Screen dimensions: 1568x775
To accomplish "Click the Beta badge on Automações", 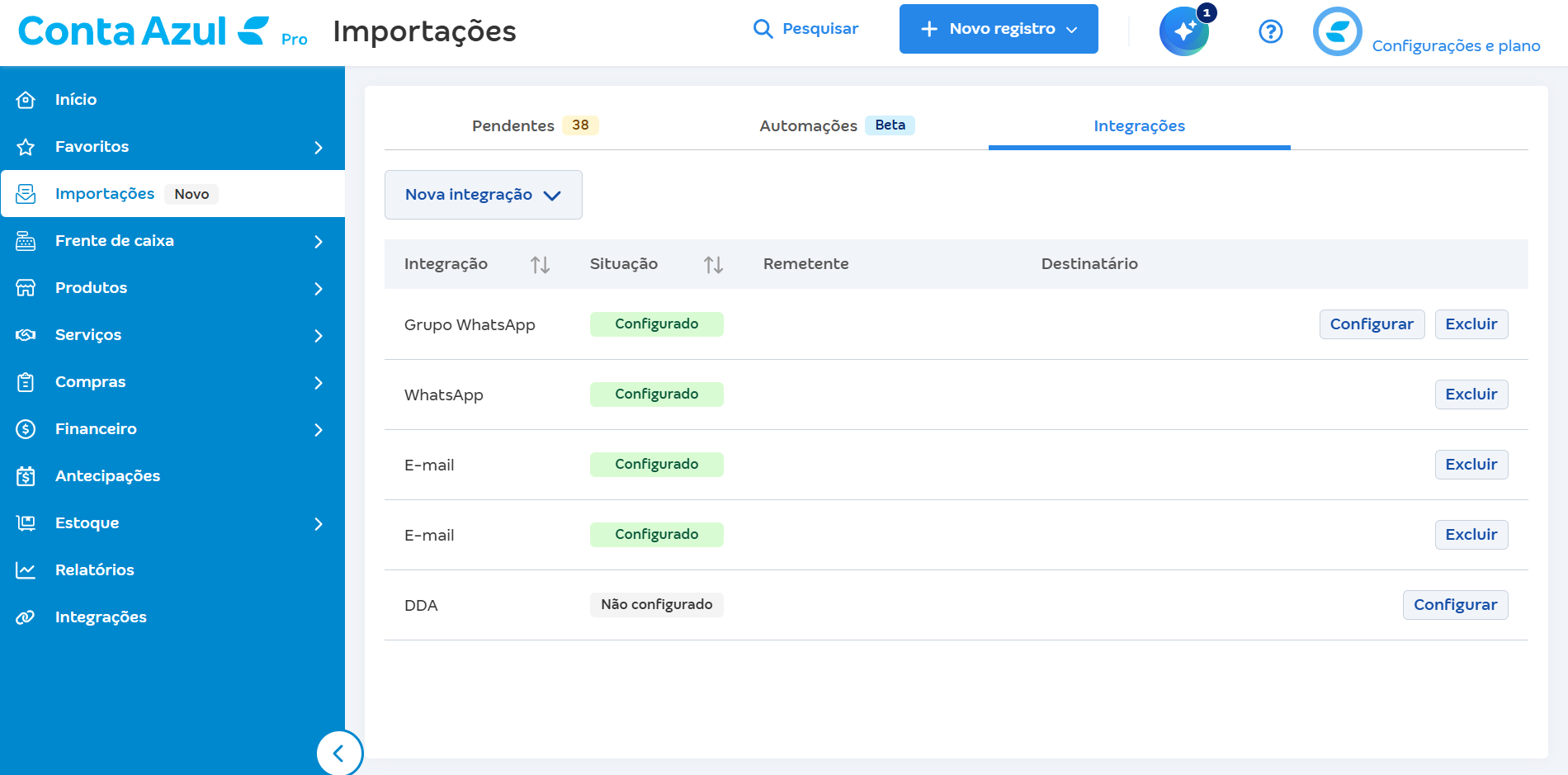I will coord(890,125).
